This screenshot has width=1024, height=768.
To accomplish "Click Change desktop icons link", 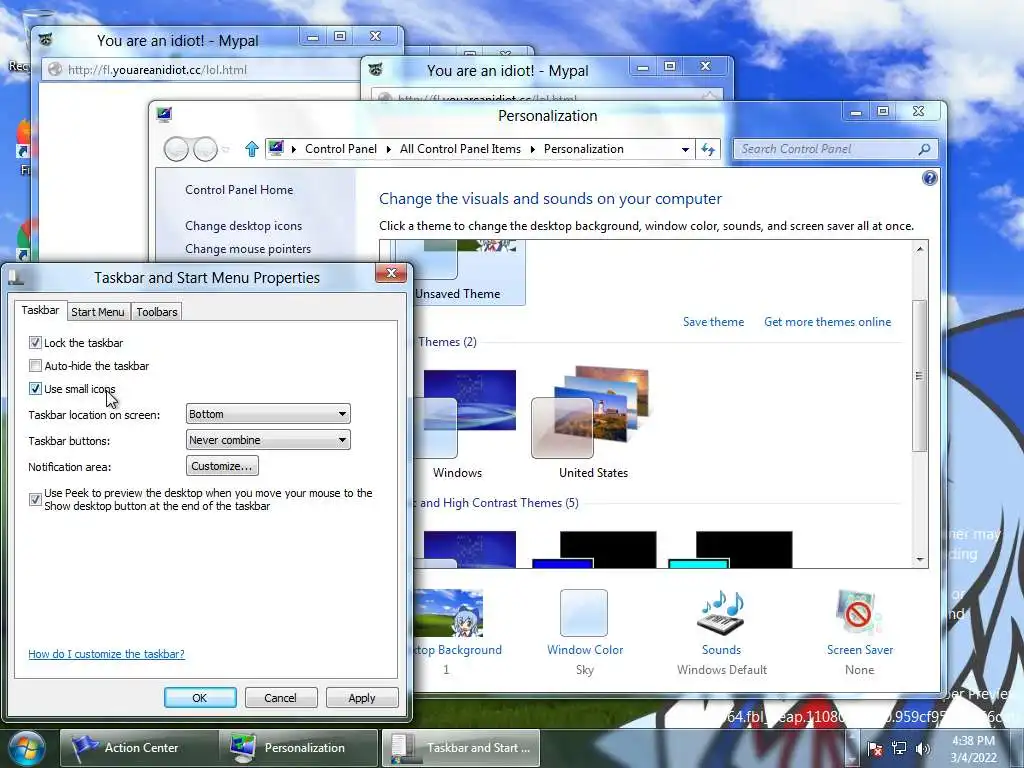I will [244, 226].
